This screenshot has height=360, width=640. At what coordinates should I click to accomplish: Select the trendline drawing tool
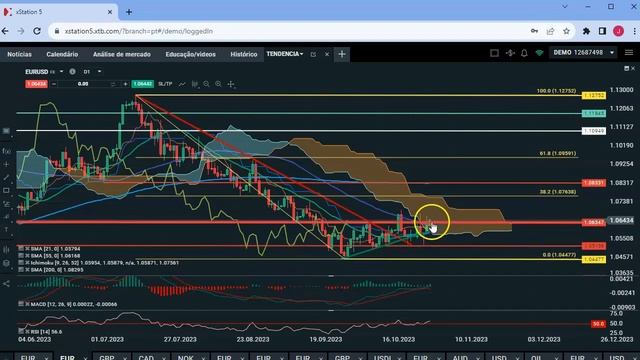coord(6,178)
